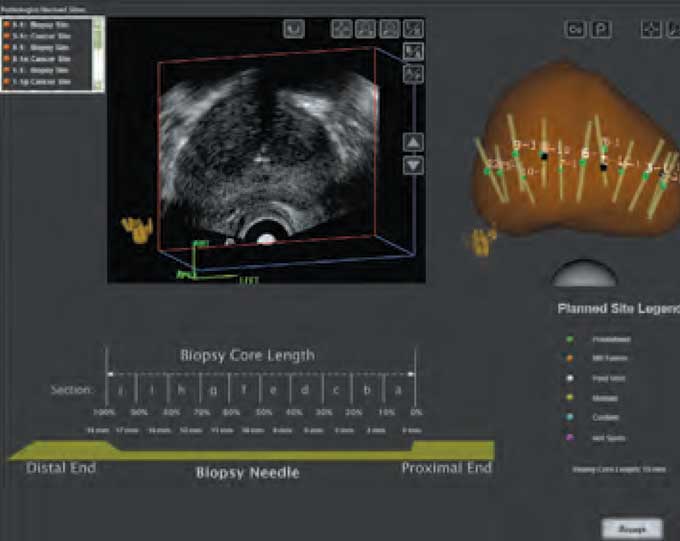Click the third icon in the ultrasound top toolbar
This screenshot has width=680, height=541.
366,29
